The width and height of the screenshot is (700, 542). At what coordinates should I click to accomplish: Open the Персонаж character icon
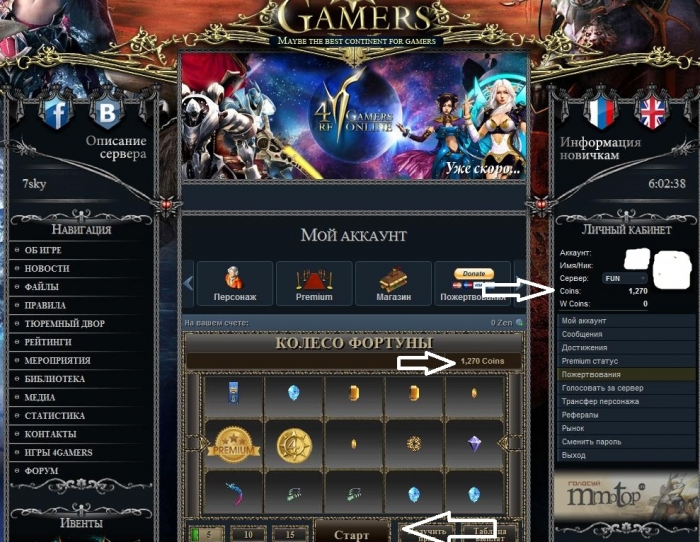tap(234, 284)
